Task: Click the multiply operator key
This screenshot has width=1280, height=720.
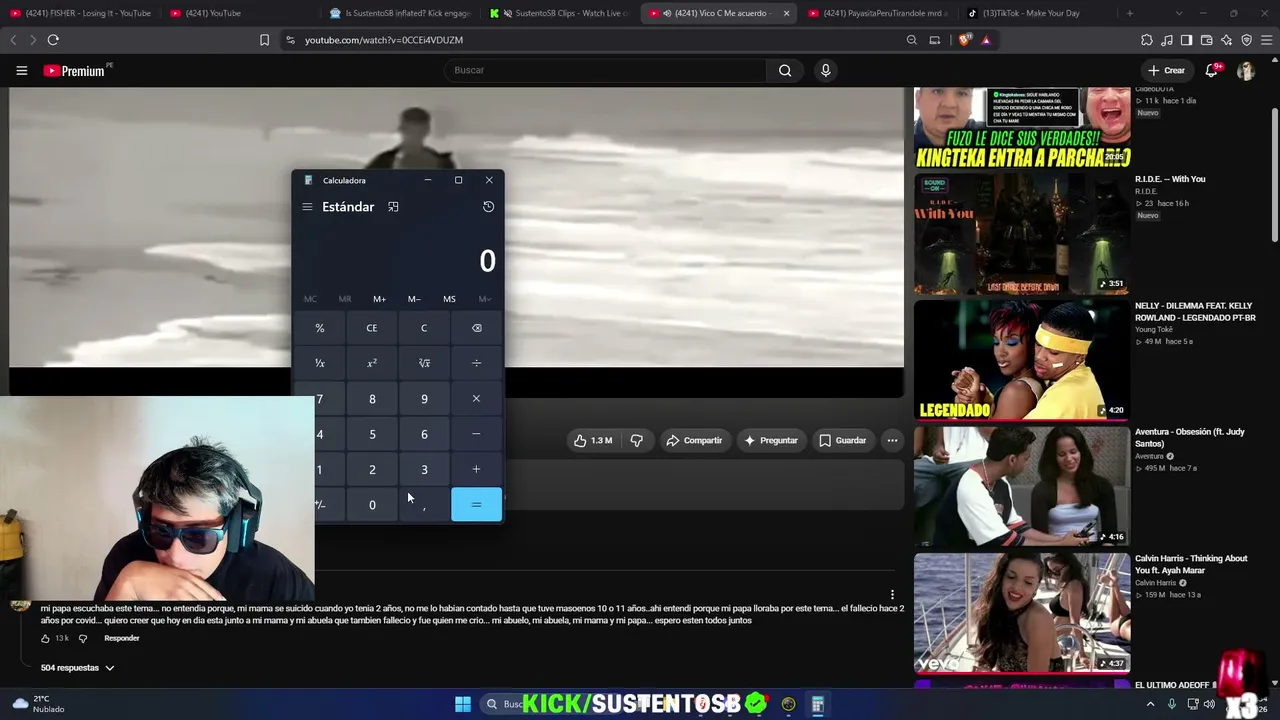Action: 476,399
